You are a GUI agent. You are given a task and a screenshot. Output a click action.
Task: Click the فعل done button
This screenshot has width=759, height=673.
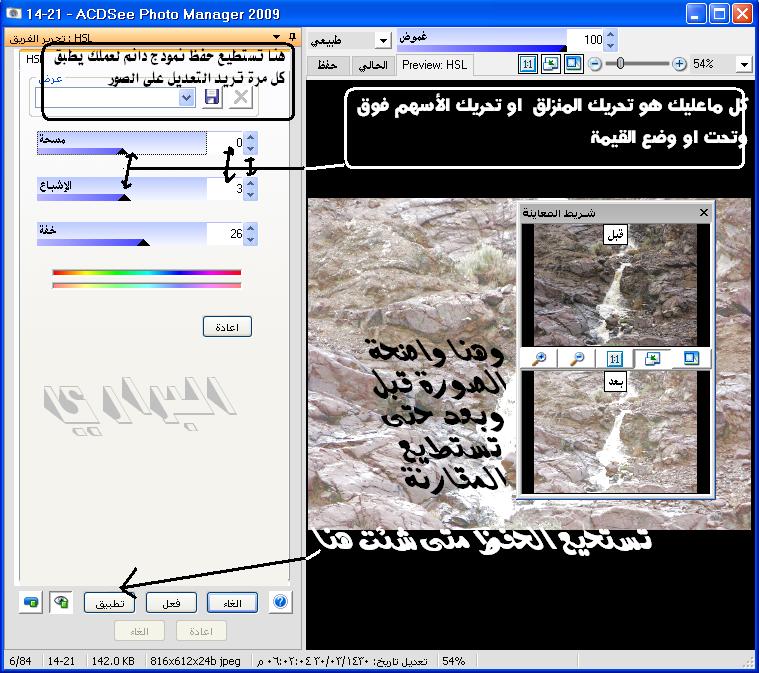171,603
